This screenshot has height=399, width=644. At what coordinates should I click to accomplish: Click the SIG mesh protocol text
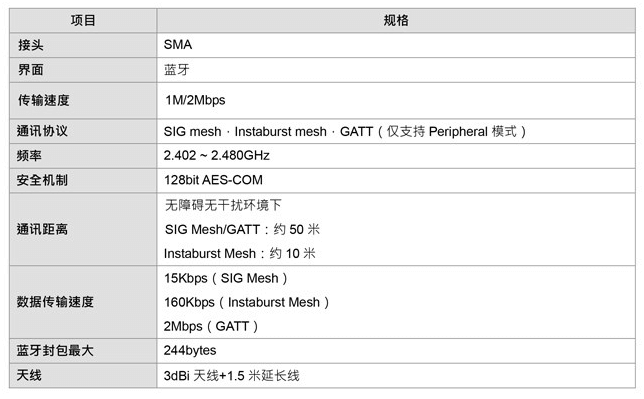click(192, 131)
